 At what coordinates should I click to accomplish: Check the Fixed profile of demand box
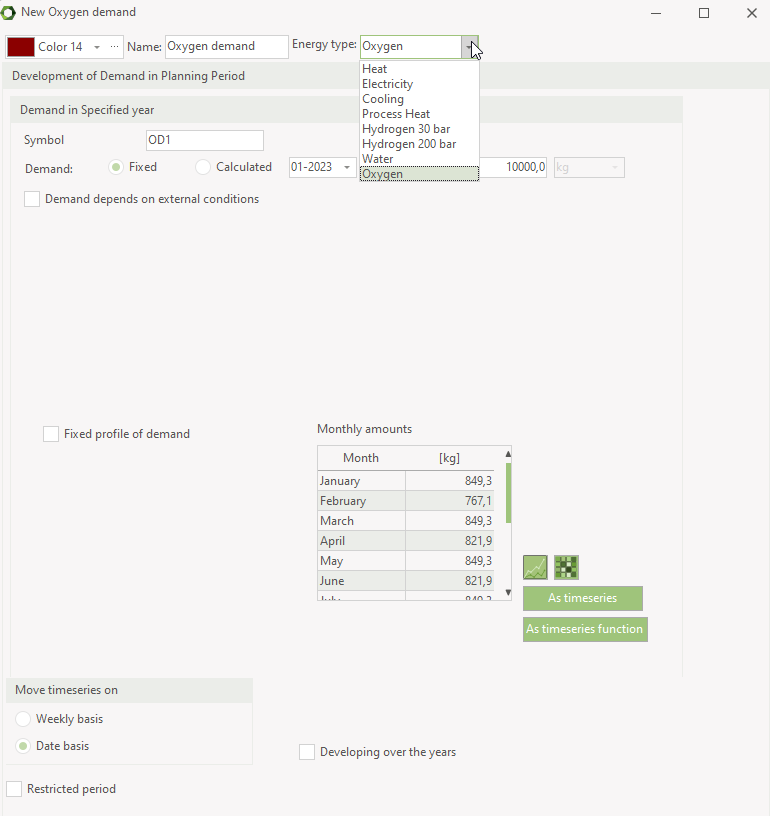pos(51,434)
